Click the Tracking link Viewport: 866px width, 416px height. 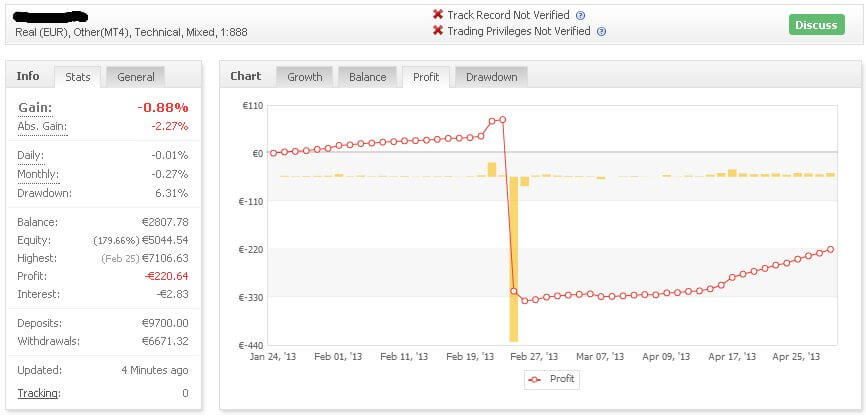tap(38, 393)
